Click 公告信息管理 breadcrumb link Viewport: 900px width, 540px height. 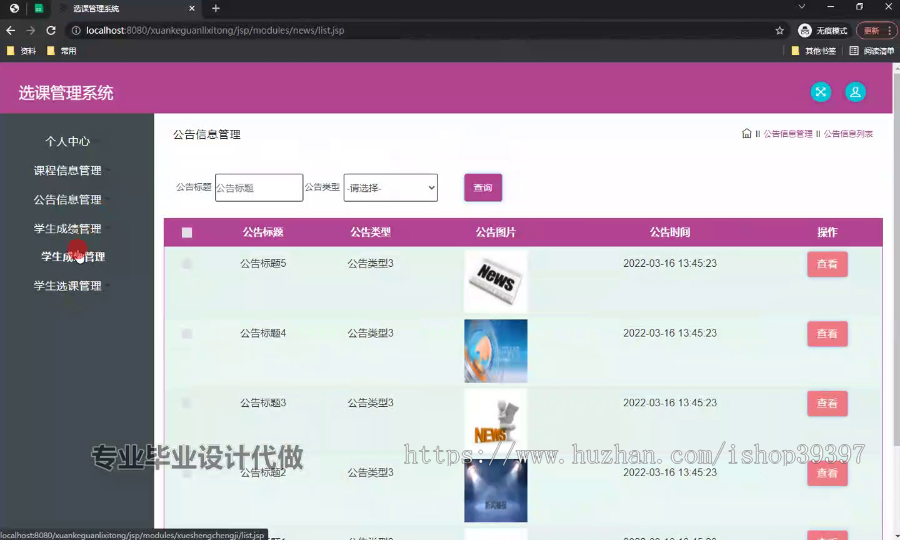(x=788, y=134)
